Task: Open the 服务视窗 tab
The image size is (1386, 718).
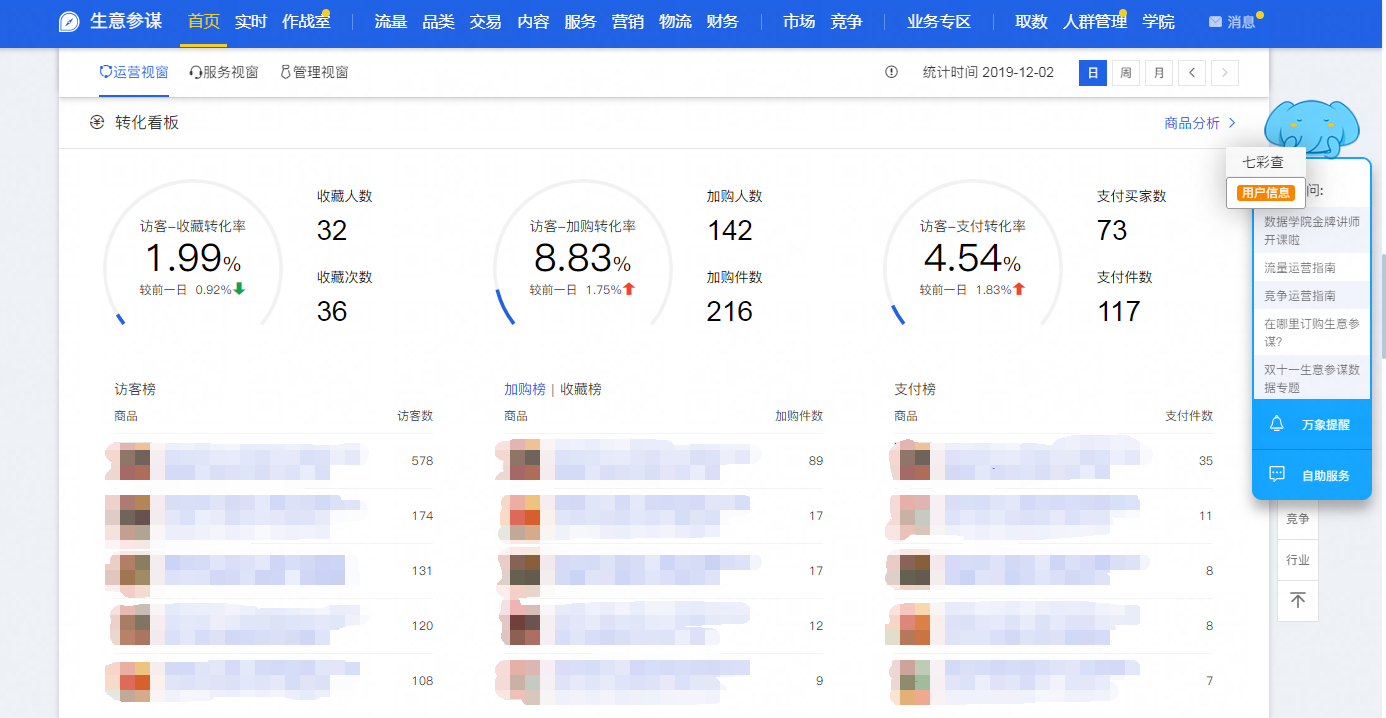Action: tap(224, 72)
